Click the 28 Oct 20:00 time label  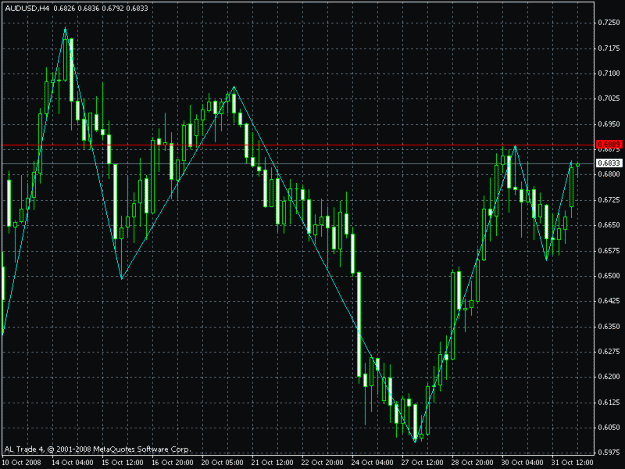[x=472, y=463]
